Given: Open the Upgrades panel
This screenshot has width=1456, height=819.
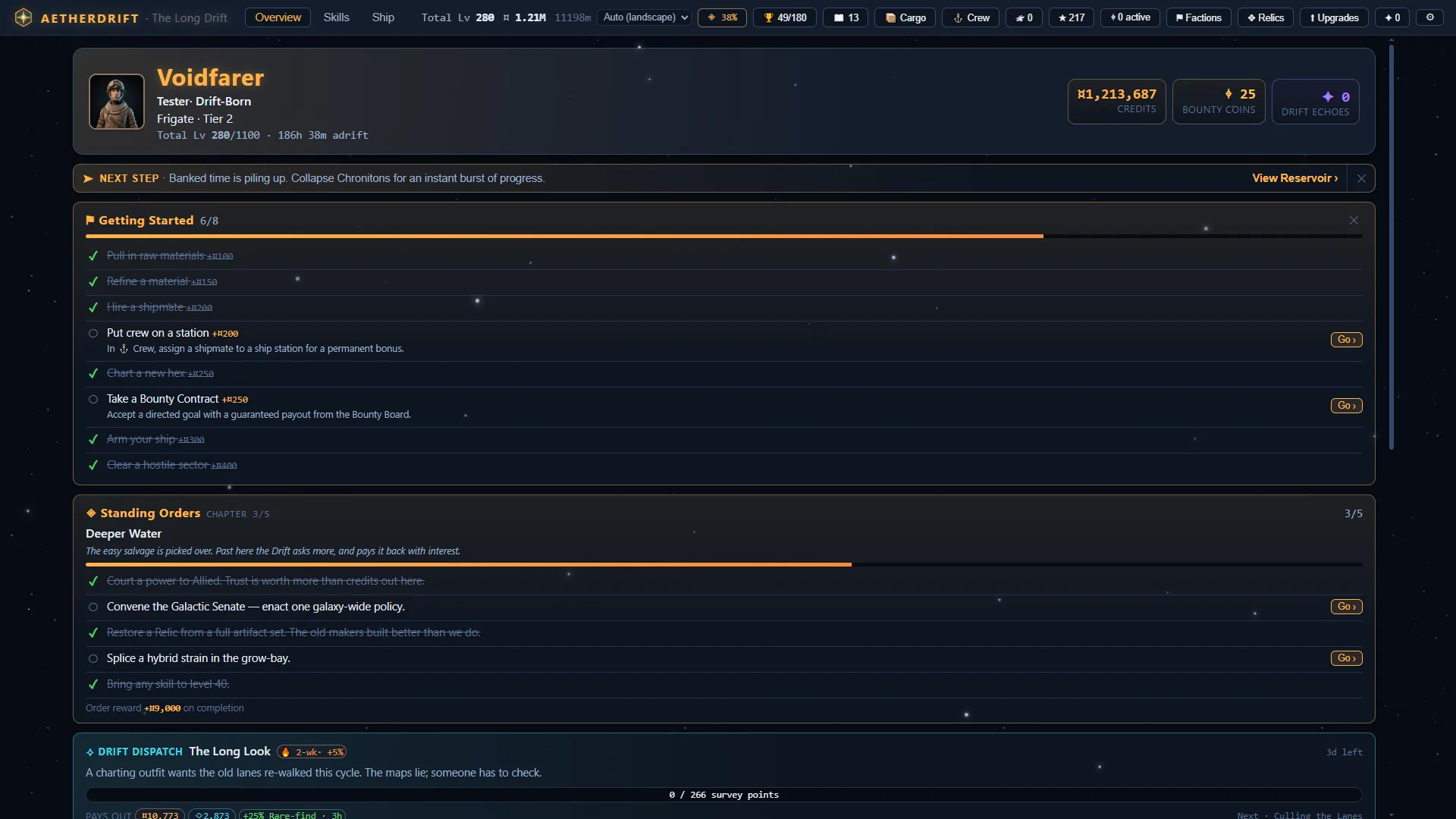Looking at the screenshot, I should 1334,17.
